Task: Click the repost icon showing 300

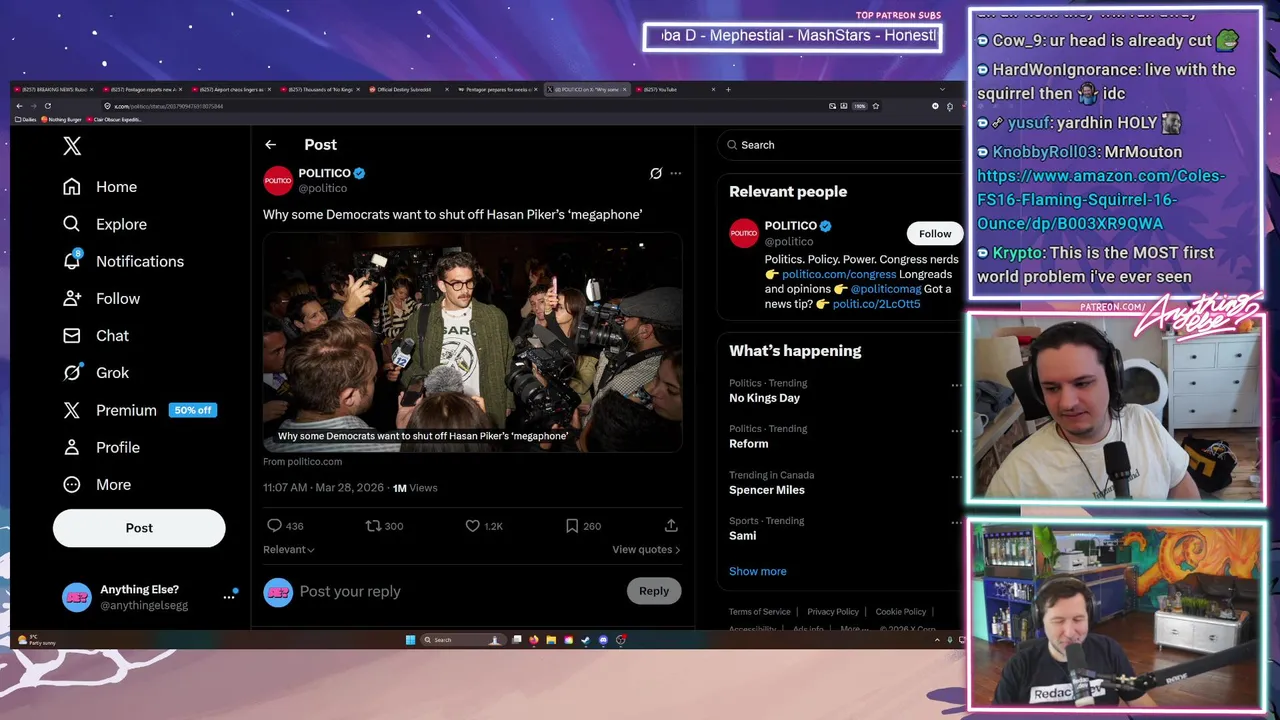Action: pyautogui.click(x=373, y=526)
